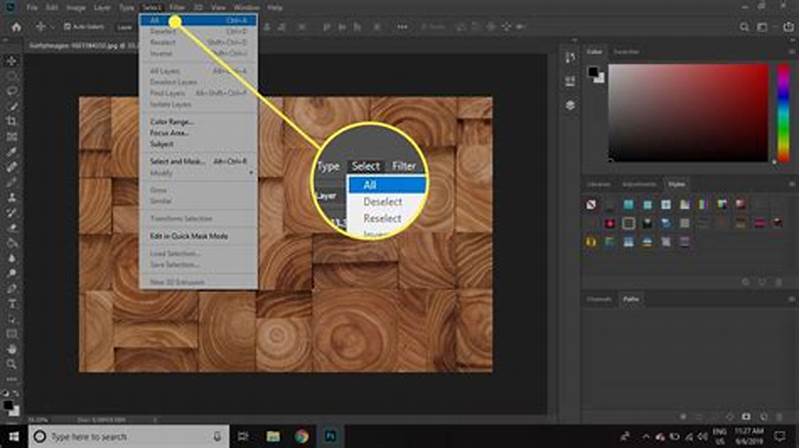
Task: Click the foreground color swatch in Color panel
Action: [593, 72]
